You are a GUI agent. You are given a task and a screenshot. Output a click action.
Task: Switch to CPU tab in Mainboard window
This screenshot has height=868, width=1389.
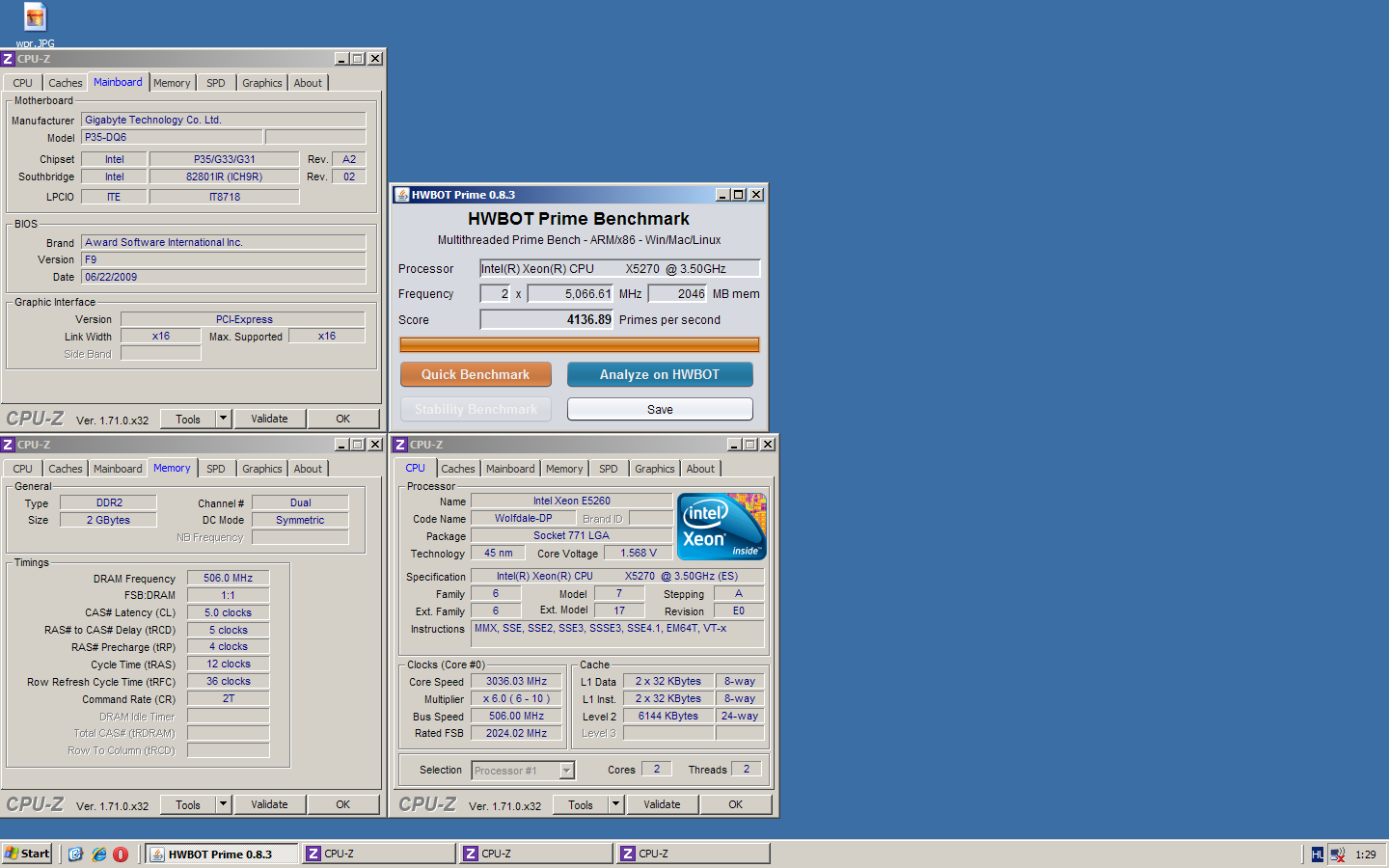pos(23,83)
